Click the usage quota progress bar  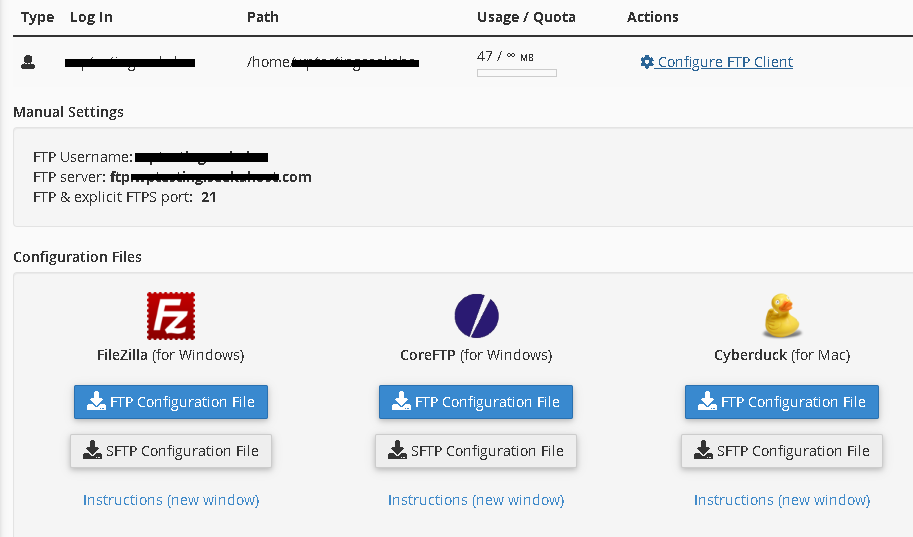(516, 73)
